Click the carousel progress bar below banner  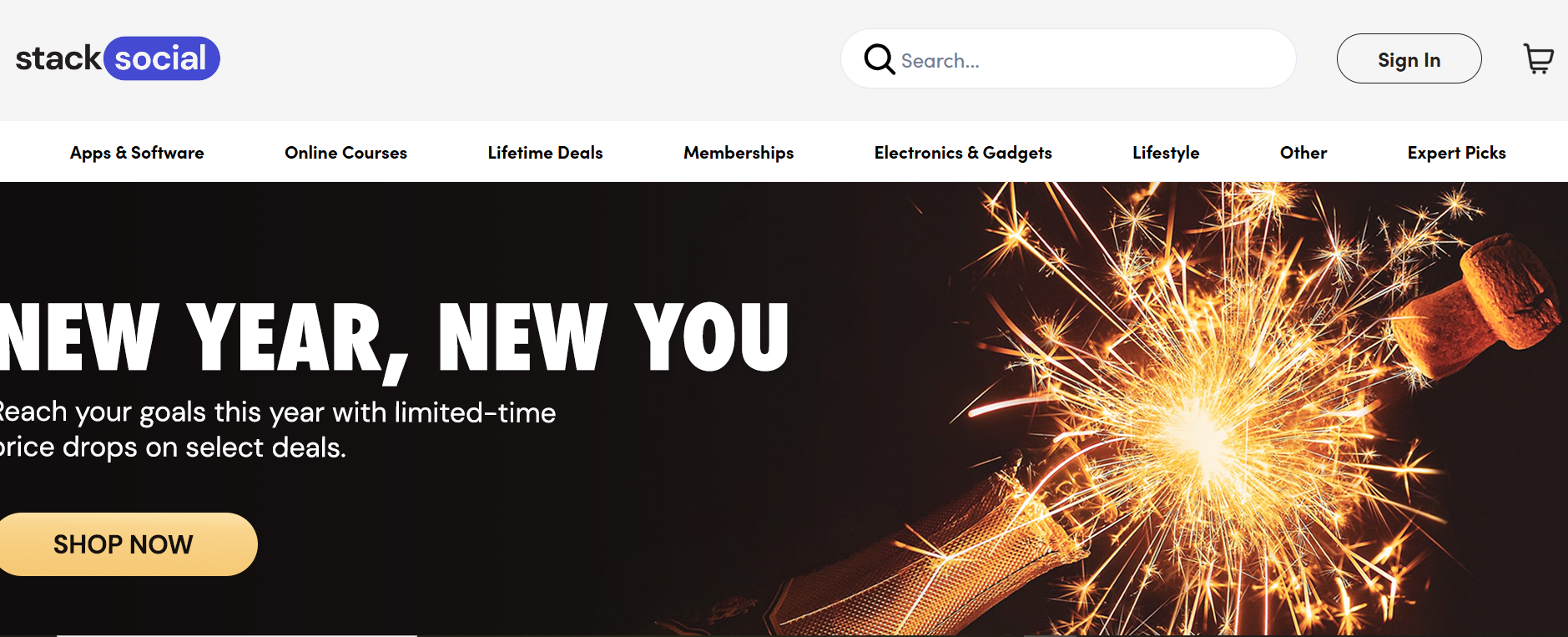pos(237,634)
